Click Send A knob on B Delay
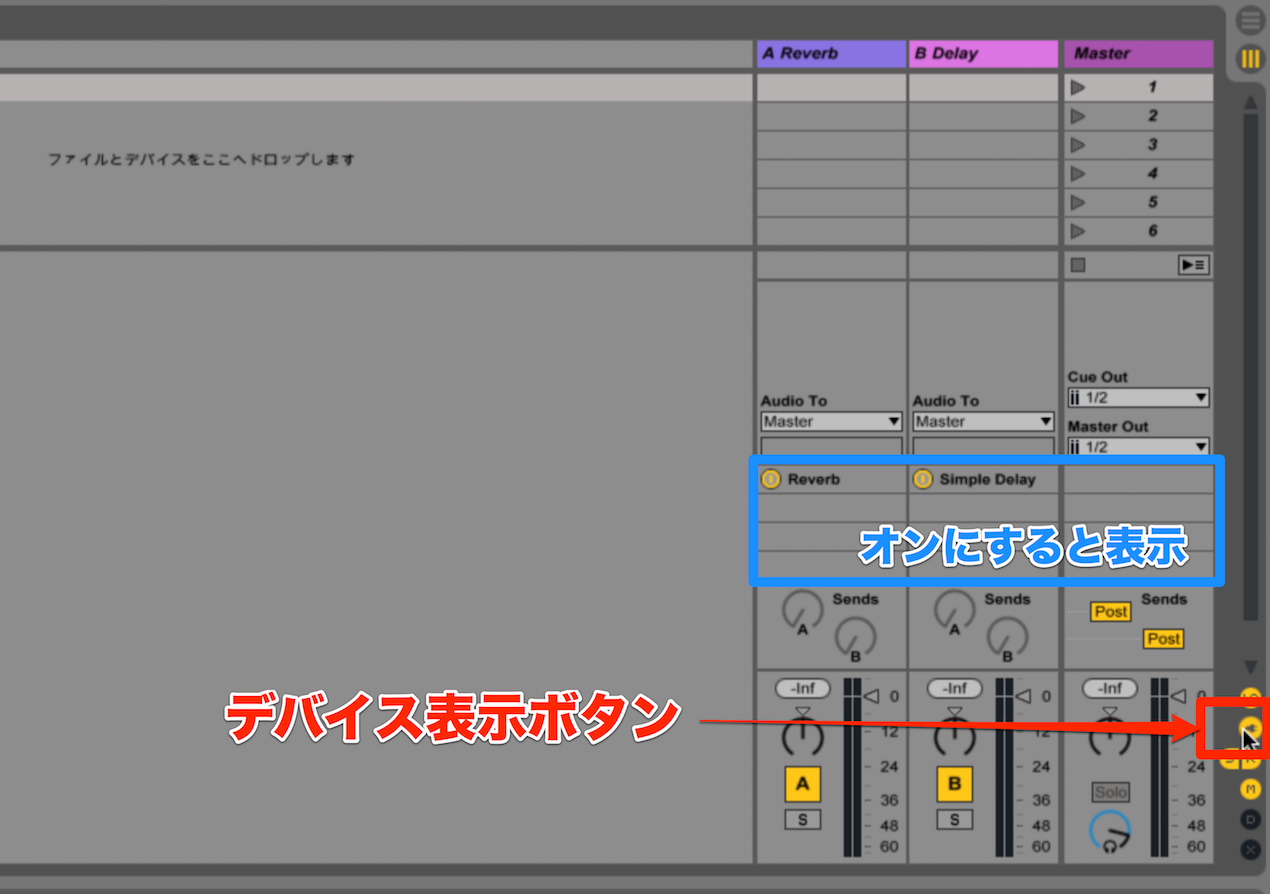 coord(954,609)
